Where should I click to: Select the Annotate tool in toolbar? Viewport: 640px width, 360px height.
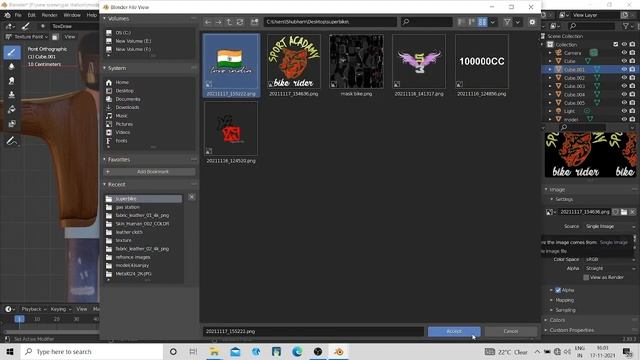point(12,141)
